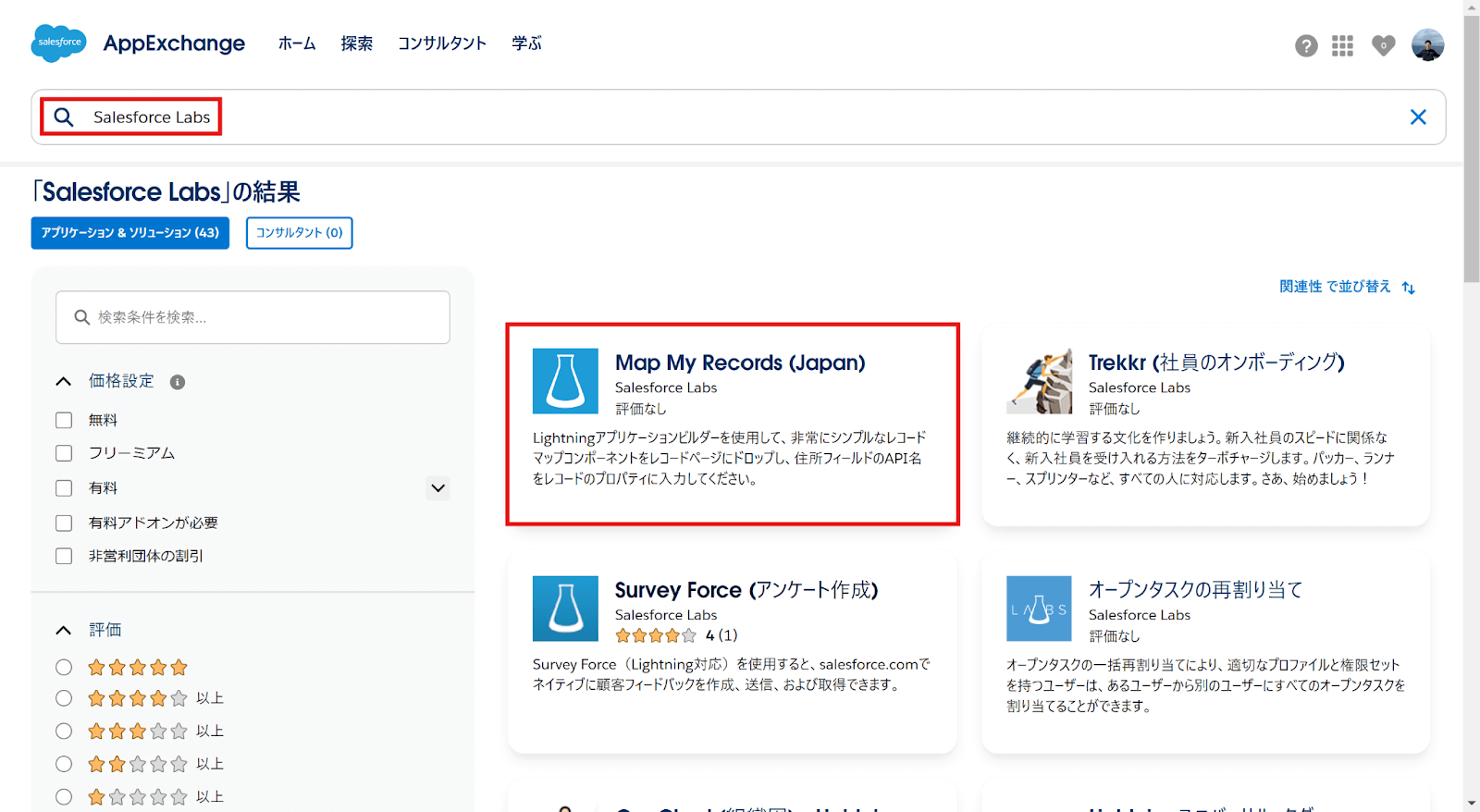Click the info icon beside 価格設定
Viewport: 1480px width, 812px height.
point(178,382)
